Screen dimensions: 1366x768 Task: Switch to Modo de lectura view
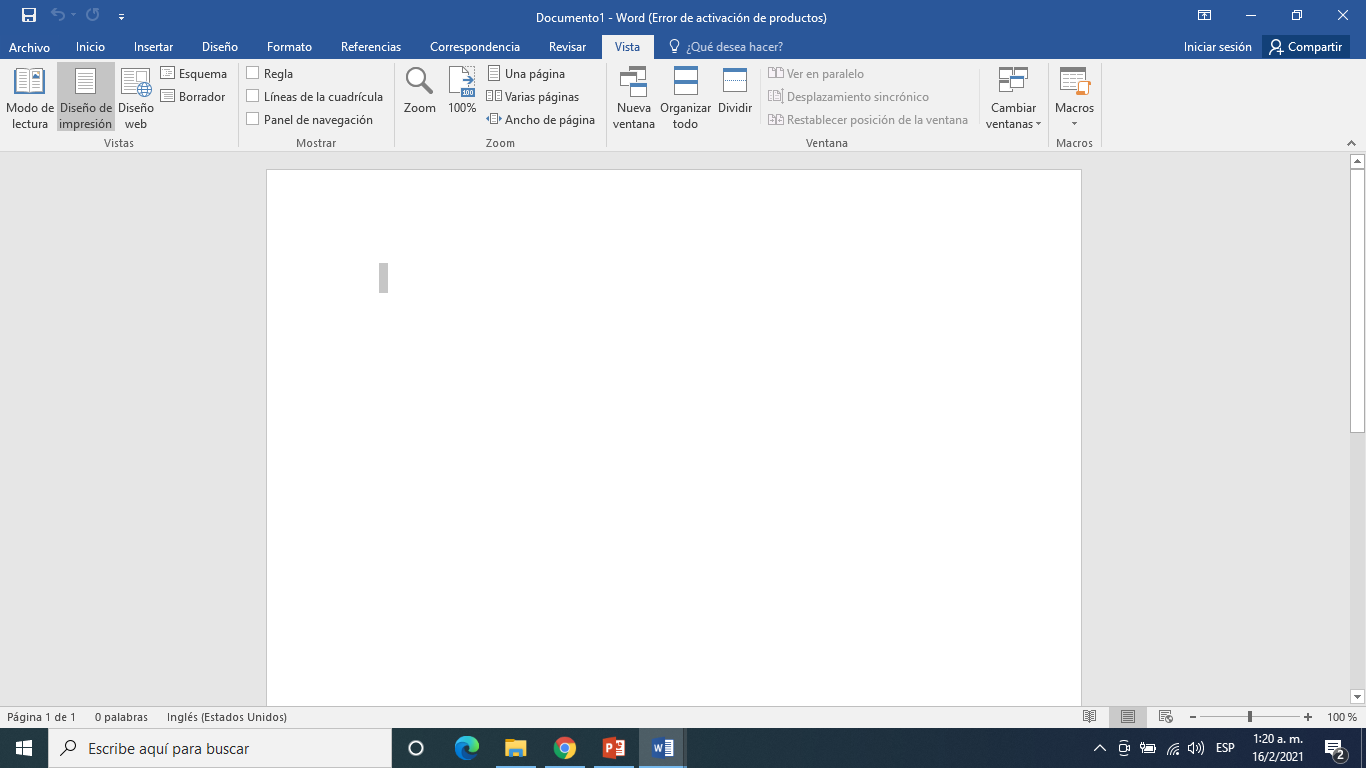(30, 98)
